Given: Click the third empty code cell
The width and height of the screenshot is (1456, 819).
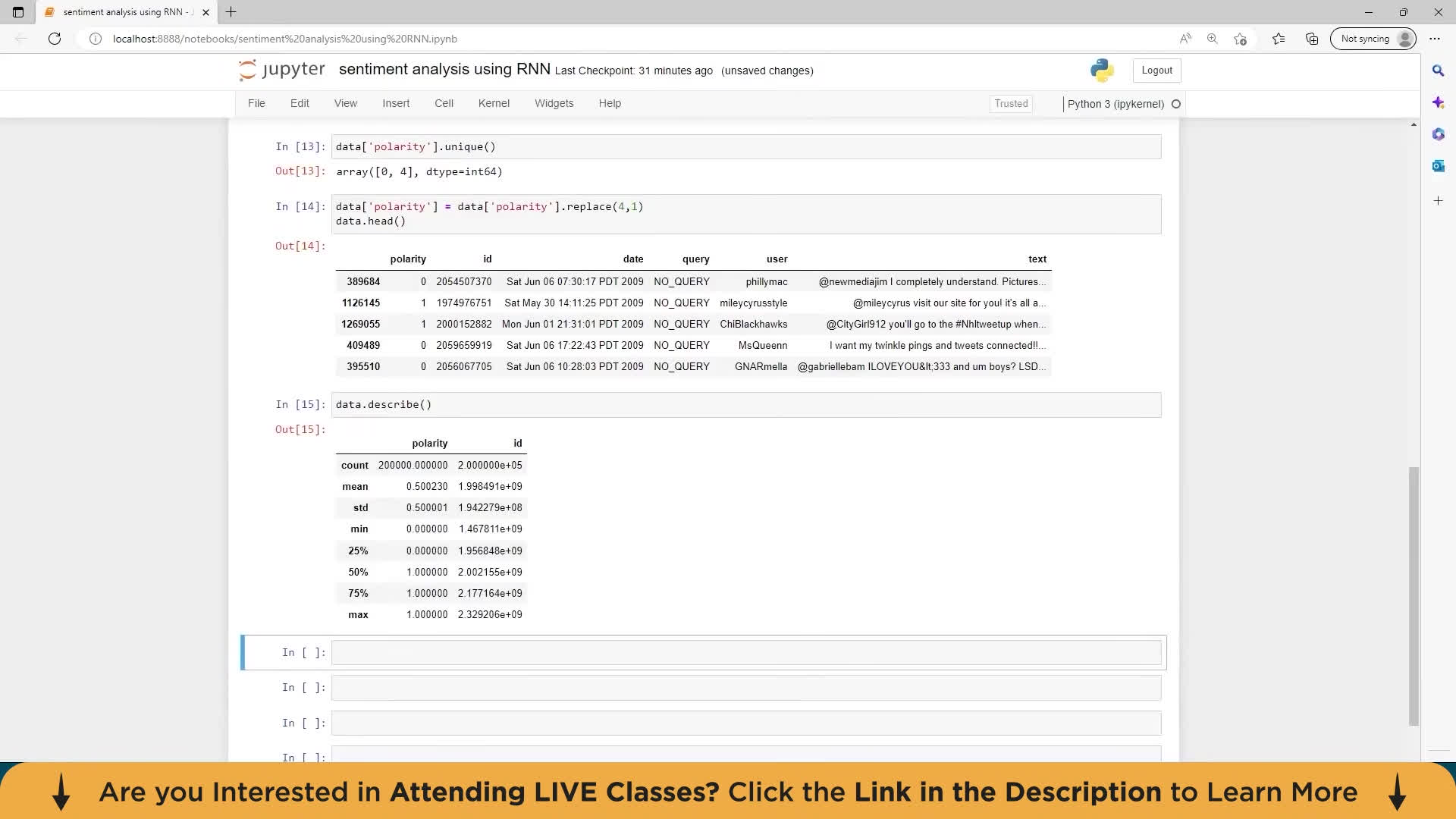Looking at the screenshot, I should pos(746,723).
